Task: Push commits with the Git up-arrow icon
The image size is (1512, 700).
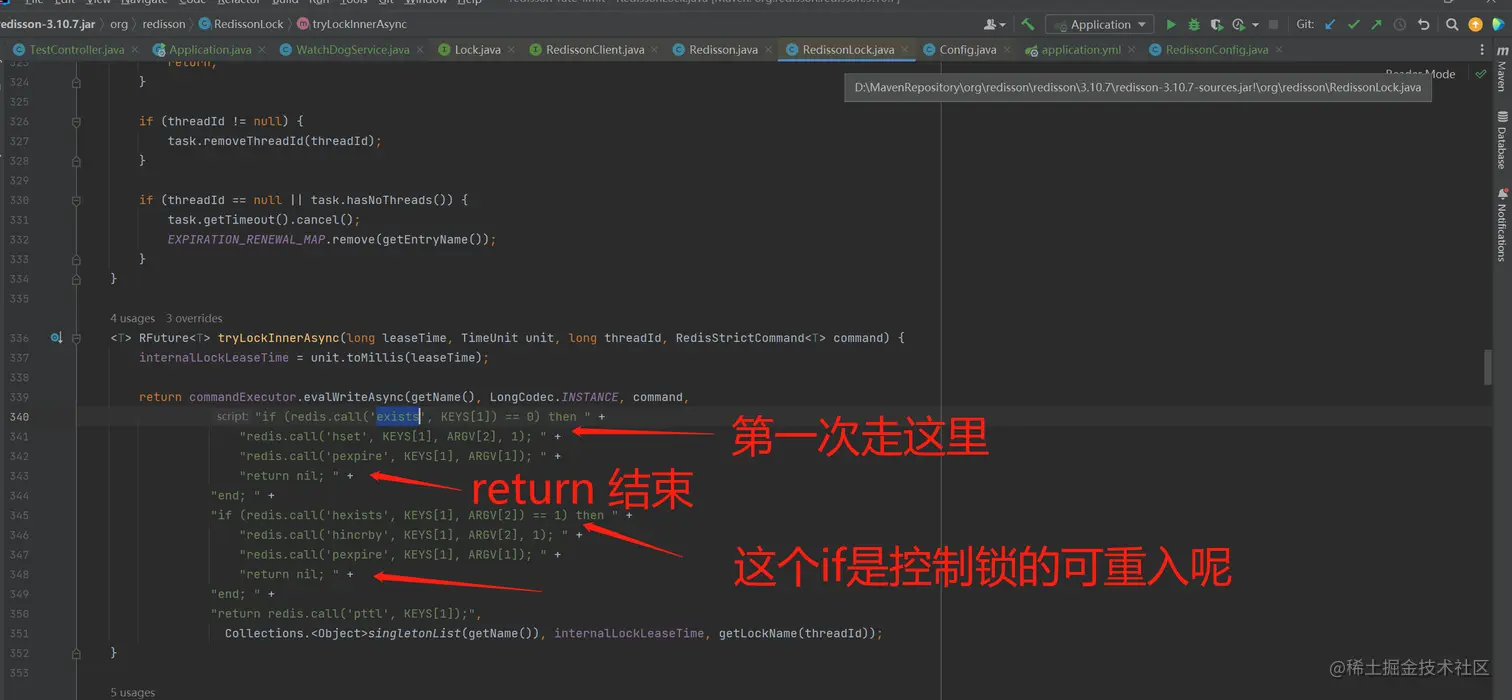Action: [x=1375, y=24]
